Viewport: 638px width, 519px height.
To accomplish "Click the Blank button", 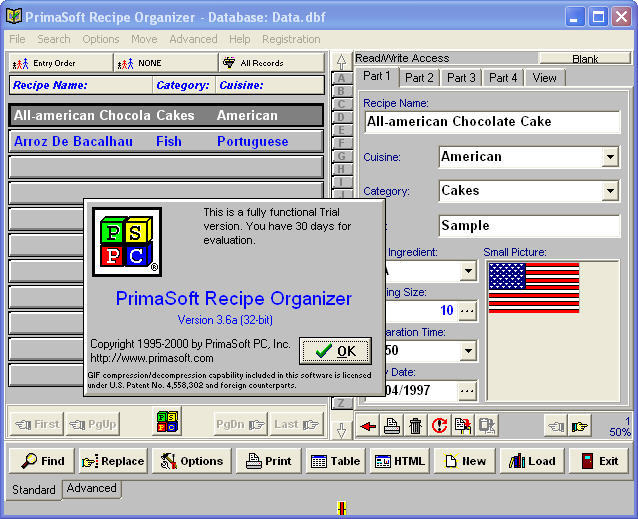I will 585,59.
